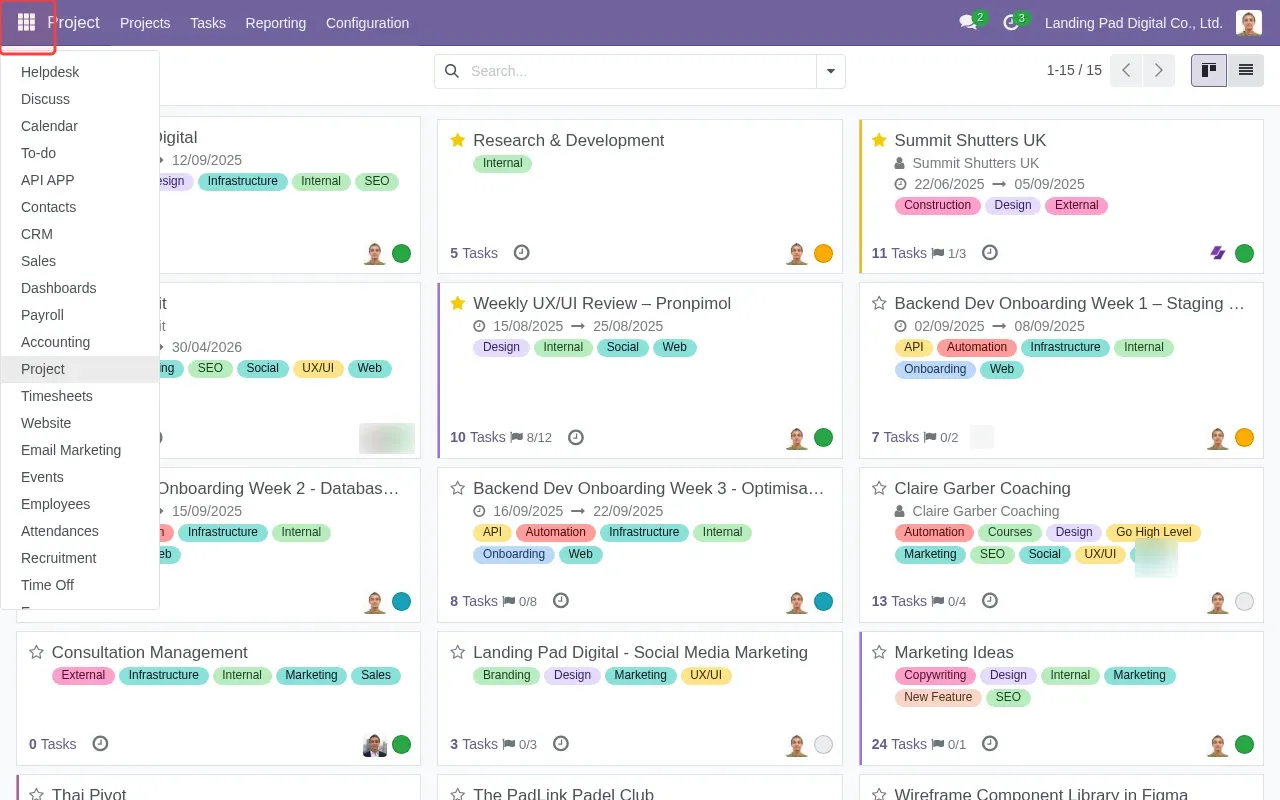Open the Reporting menu dropdown
Screen dimensions: 1280x800
(x=275, y=23)
